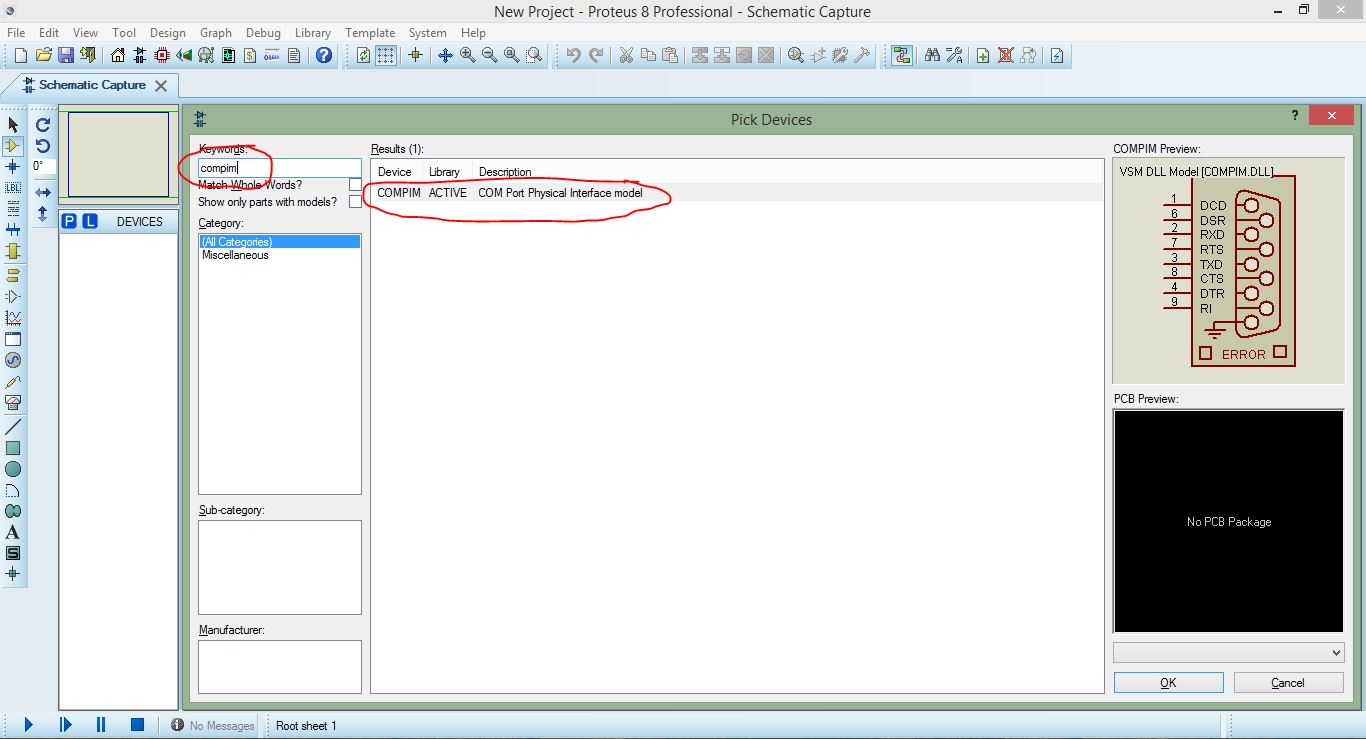Screen dimensions: 1366x739
Task: Select (All Categories) in category list
Action: (x=279, y=242)
